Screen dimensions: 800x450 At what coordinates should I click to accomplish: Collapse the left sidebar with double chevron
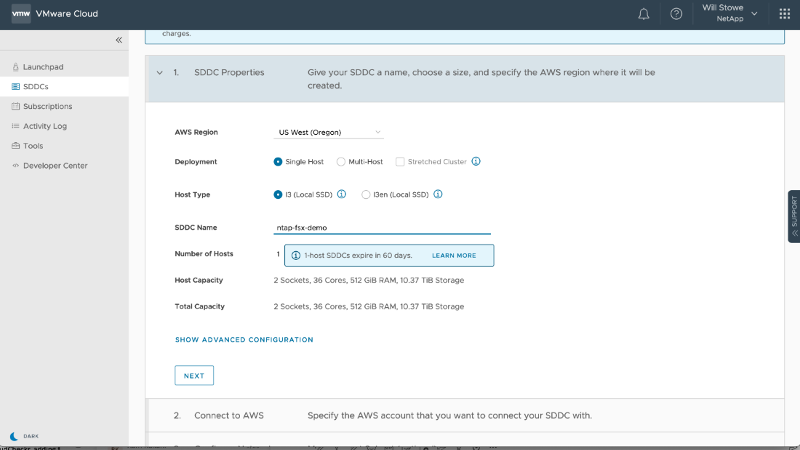click(x=119, y=40)
